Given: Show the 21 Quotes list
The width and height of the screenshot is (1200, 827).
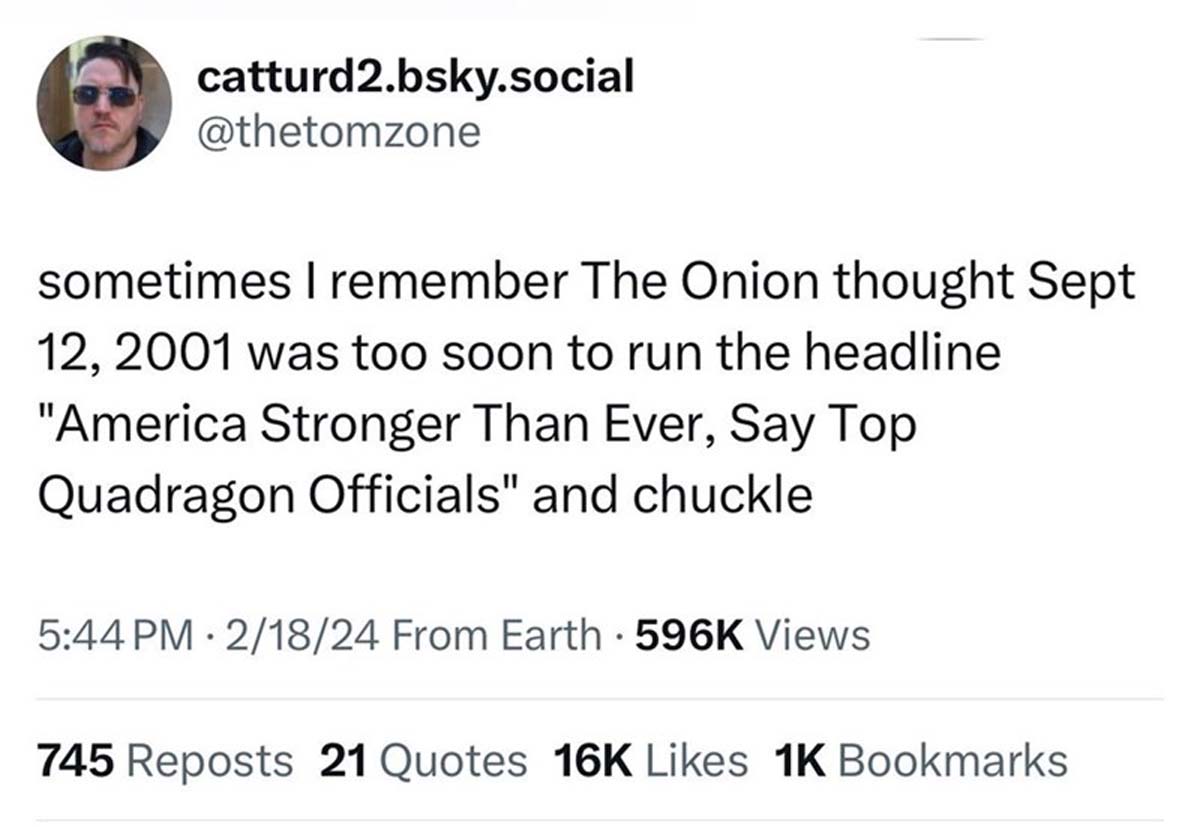Looking at the screenshot, I should tap(423, 761).
